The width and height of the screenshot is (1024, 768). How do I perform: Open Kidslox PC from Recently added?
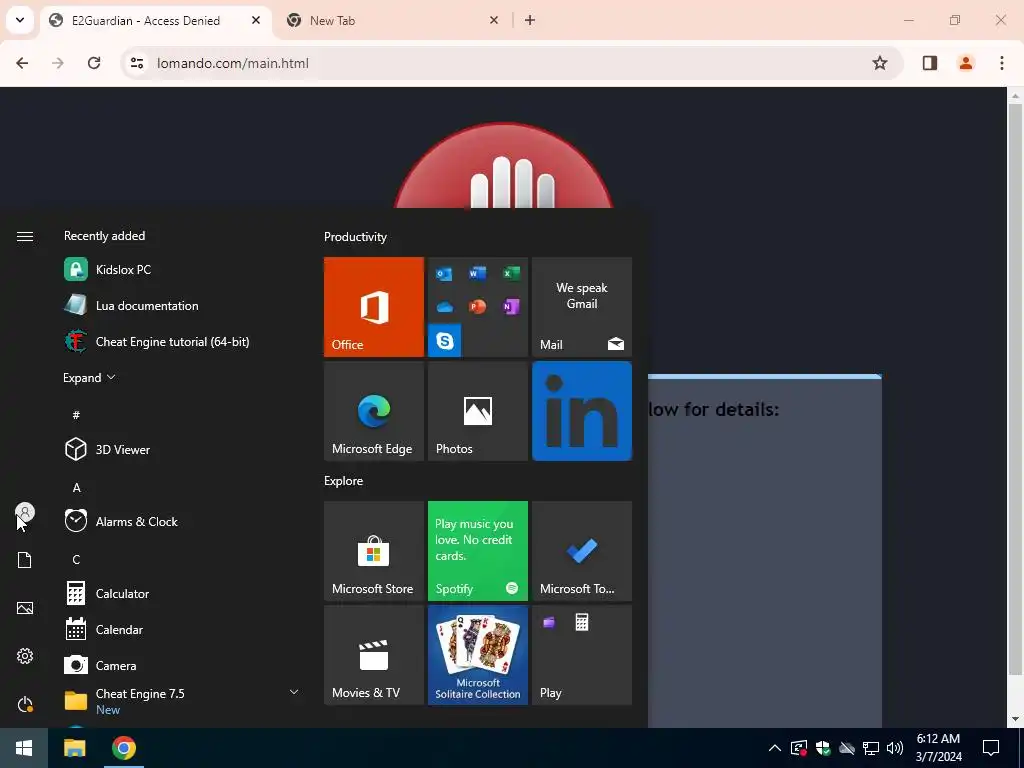(179, 270)
